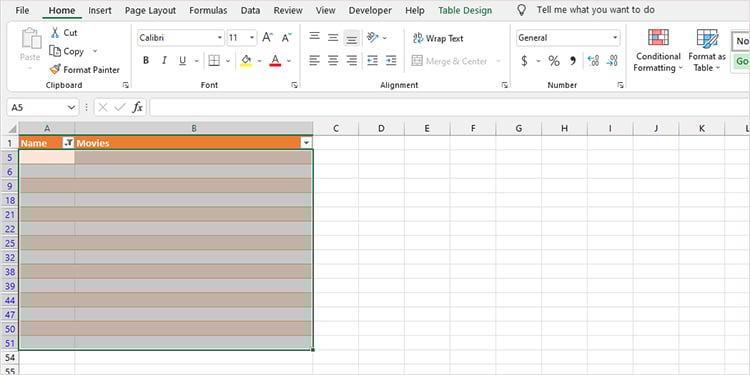Image resolution: width=750 pixels, height=375 pixels.
Task: Activate the Format Painter brush
Action: (85, 70)
